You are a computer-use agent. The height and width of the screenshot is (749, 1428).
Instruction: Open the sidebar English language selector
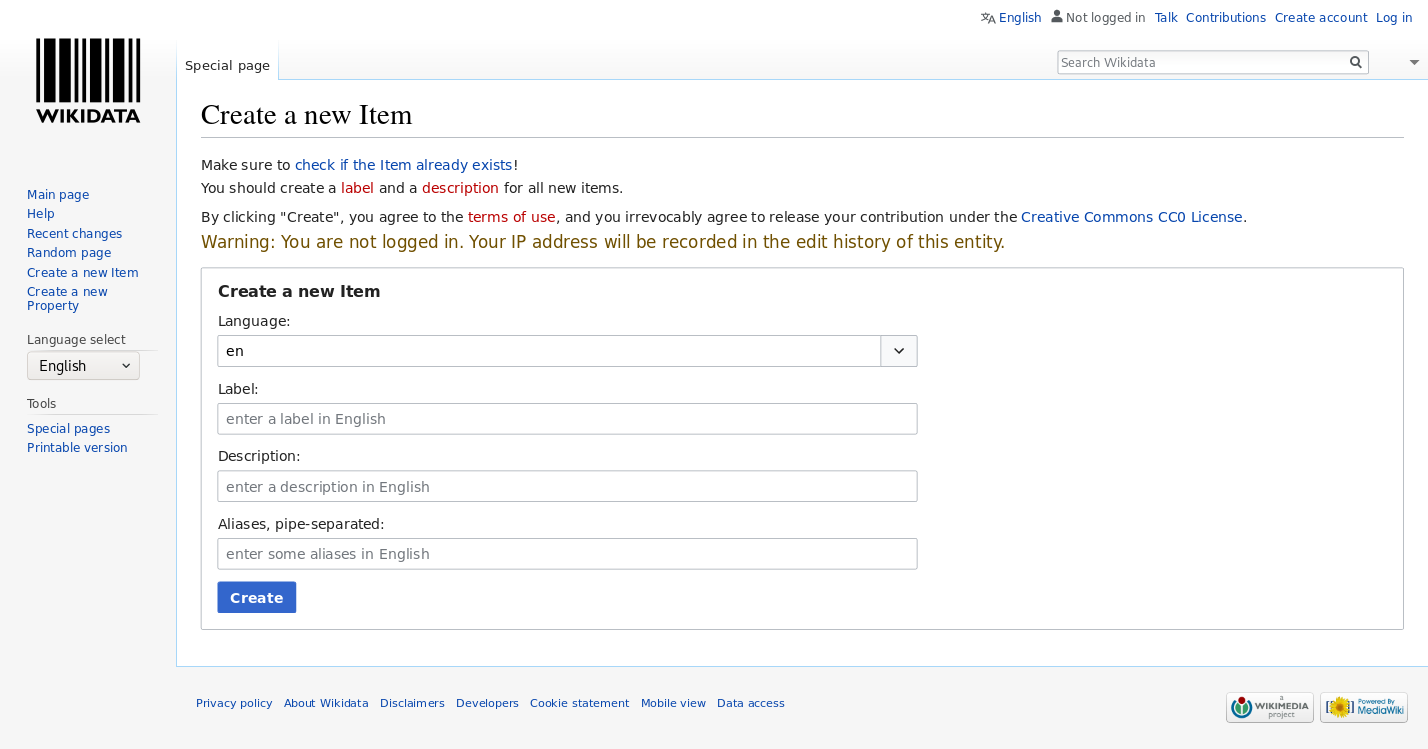pos(83,366)
